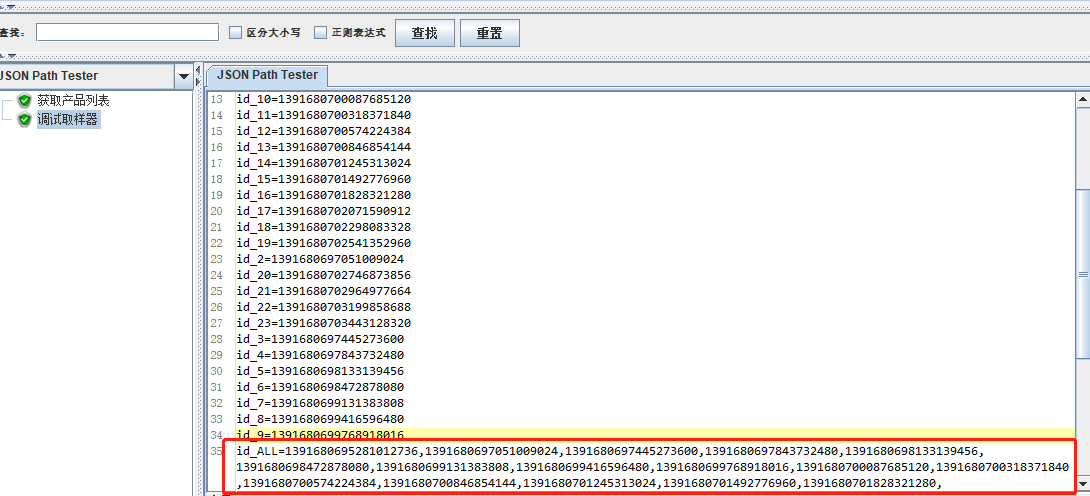The image size is (1090, 496).
Task: Click the vertical scrollbar thumb
Action: (x=1082, y=274)
